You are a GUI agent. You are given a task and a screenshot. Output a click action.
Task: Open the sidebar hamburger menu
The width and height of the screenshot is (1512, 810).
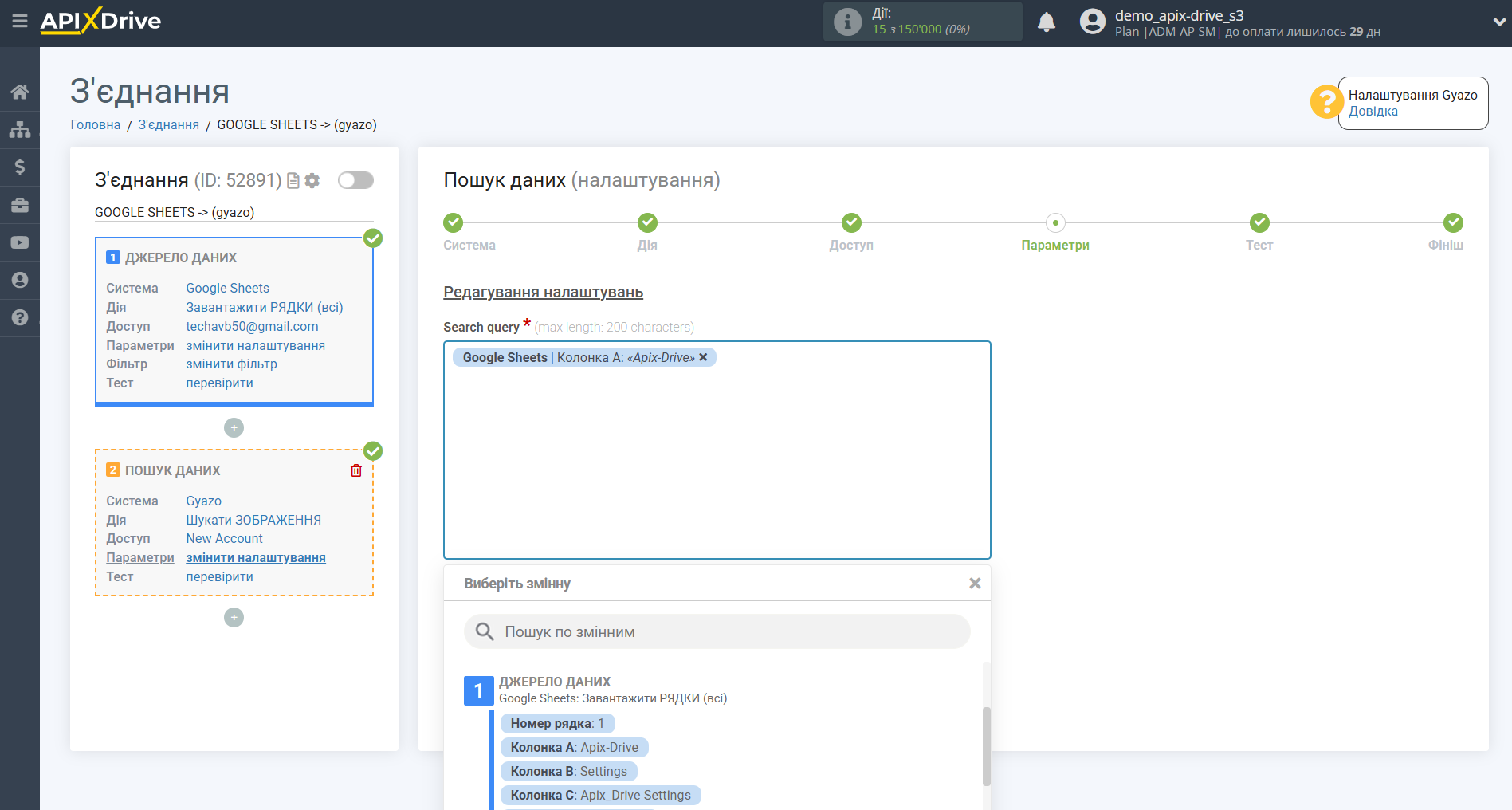pyautogui.click(x=20, y=22)
